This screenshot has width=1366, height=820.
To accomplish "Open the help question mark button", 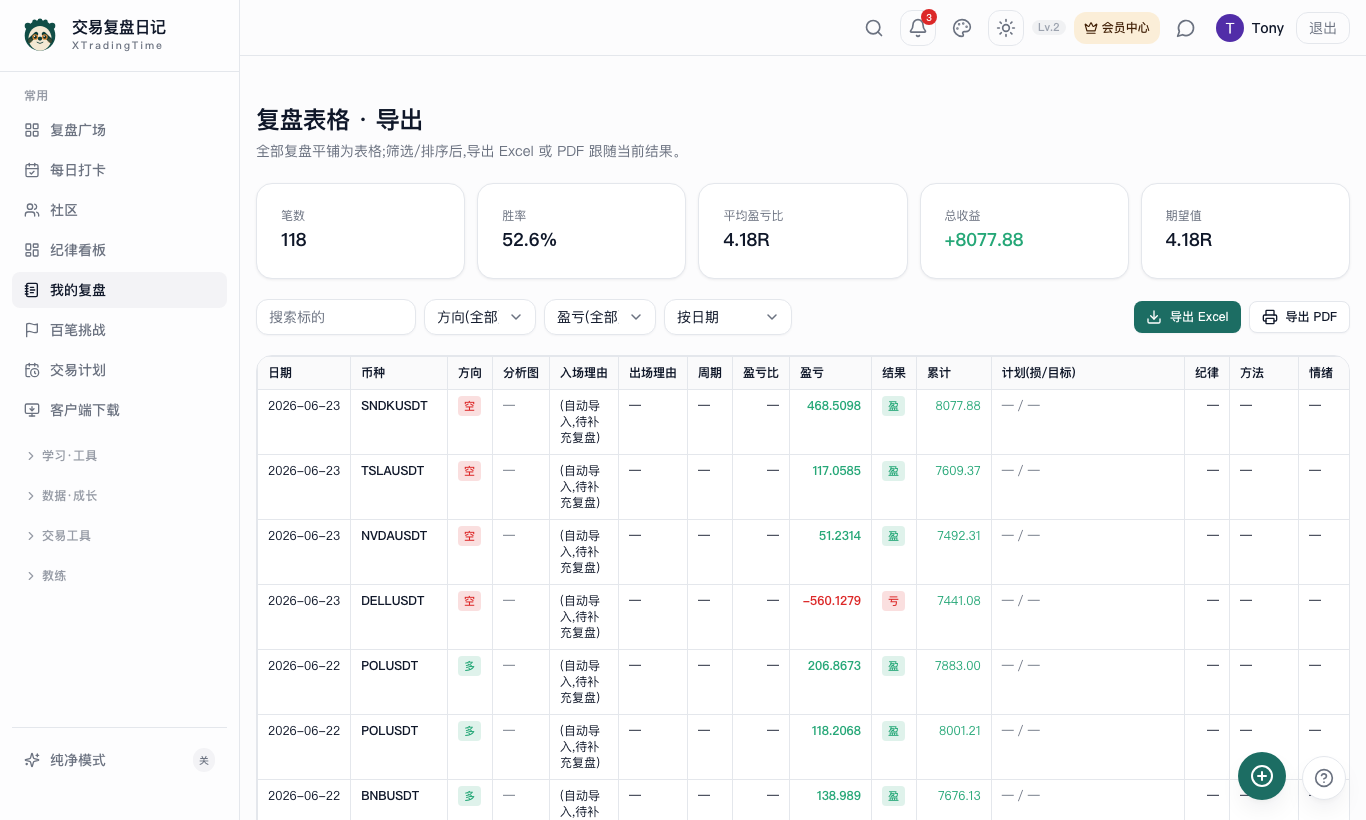I will click(x=1324, y=778).
